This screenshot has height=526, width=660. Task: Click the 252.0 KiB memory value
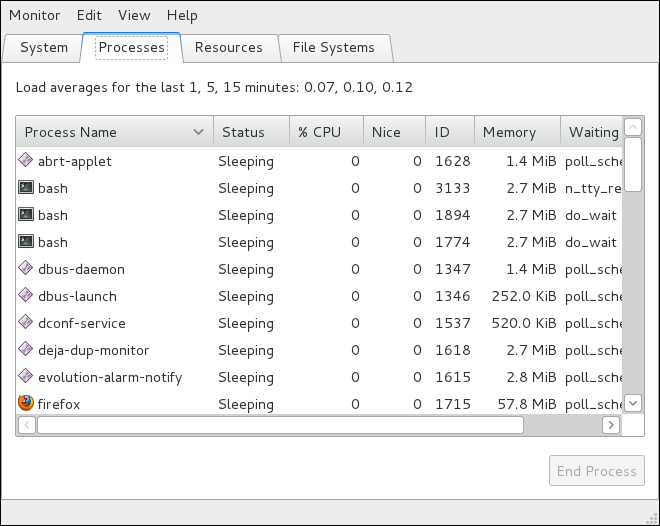coord(524,296)
